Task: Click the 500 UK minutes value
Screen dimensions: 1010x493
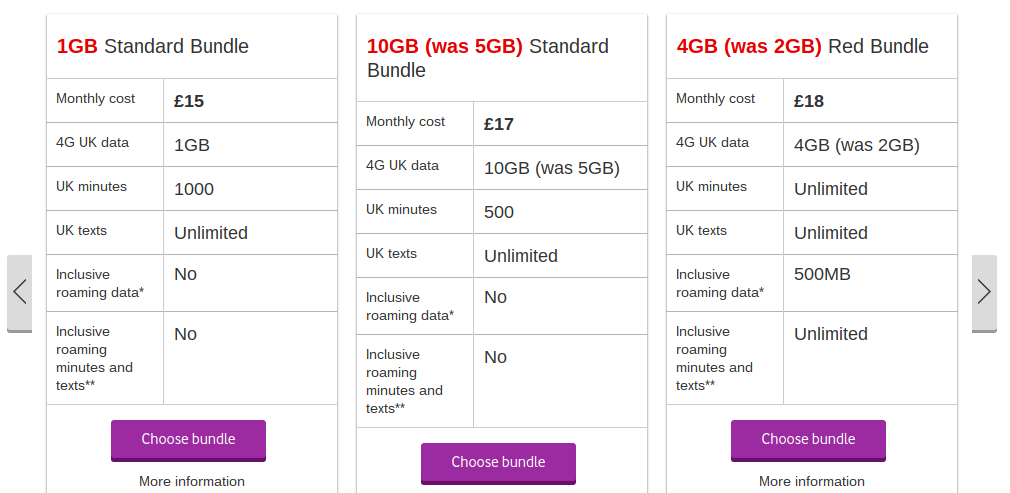Action: point(499,212)
